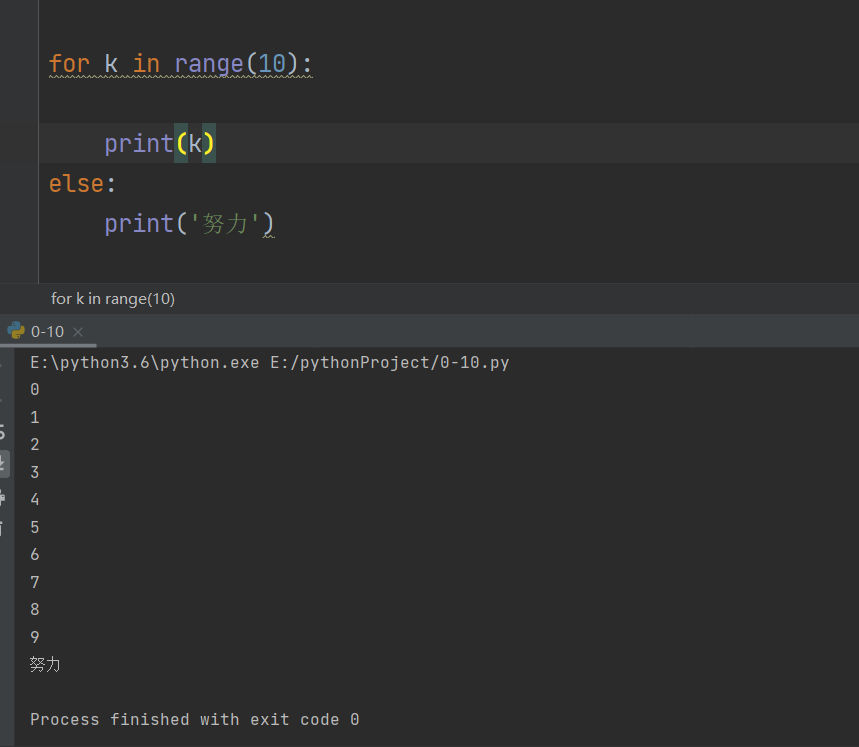Click the output line '6' in the console
859x747 pixels.
pos(35,554)
